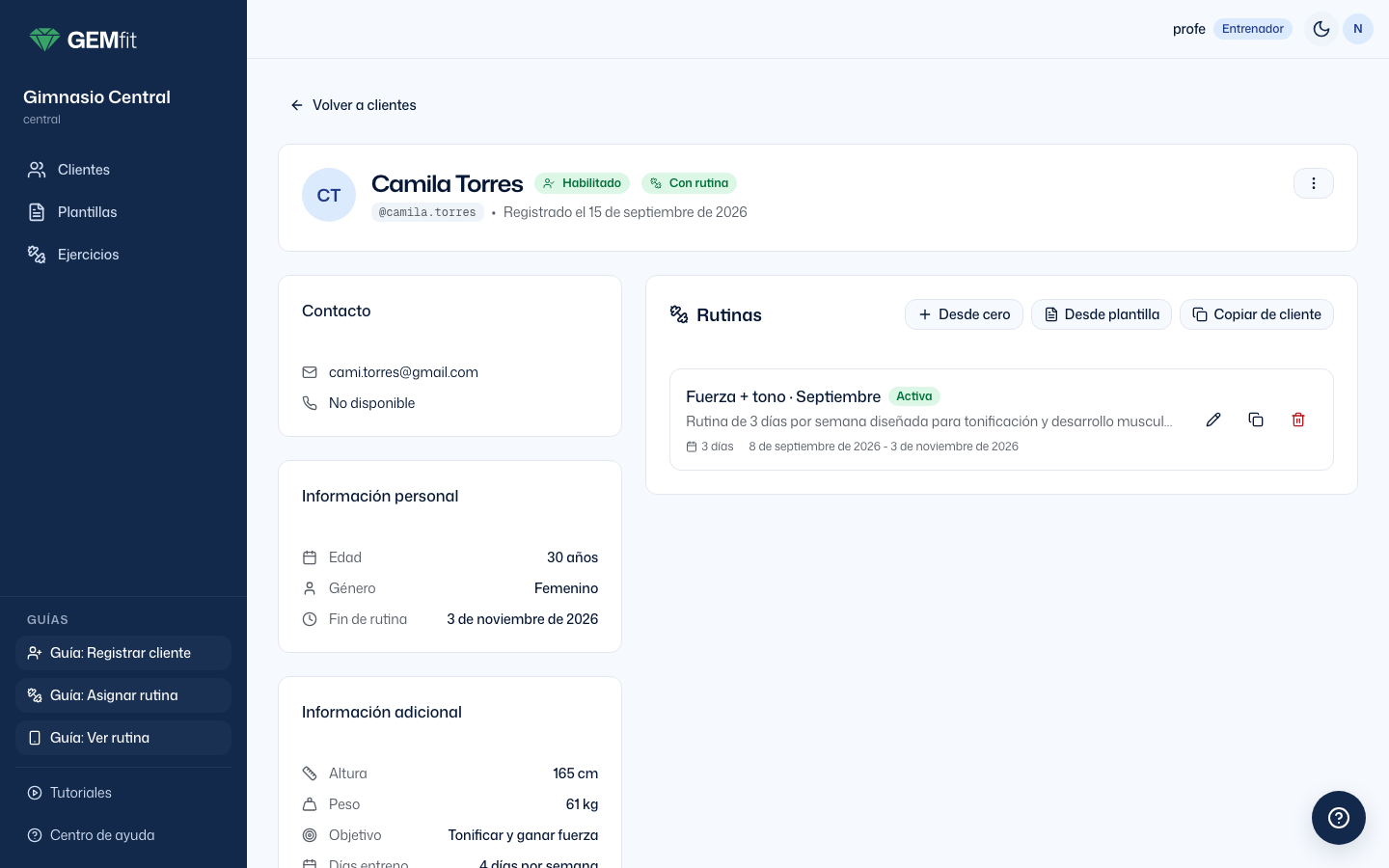Click the routine date range text

(x=884, y=447)
